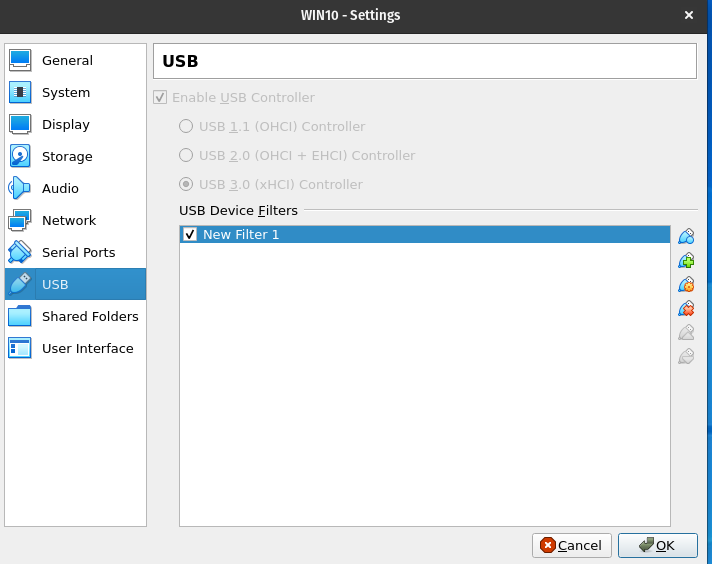Select USB 2.0 (OHCI + EHCI) Controller
This screenshot has height=564, width=712.
coord(186,156)
